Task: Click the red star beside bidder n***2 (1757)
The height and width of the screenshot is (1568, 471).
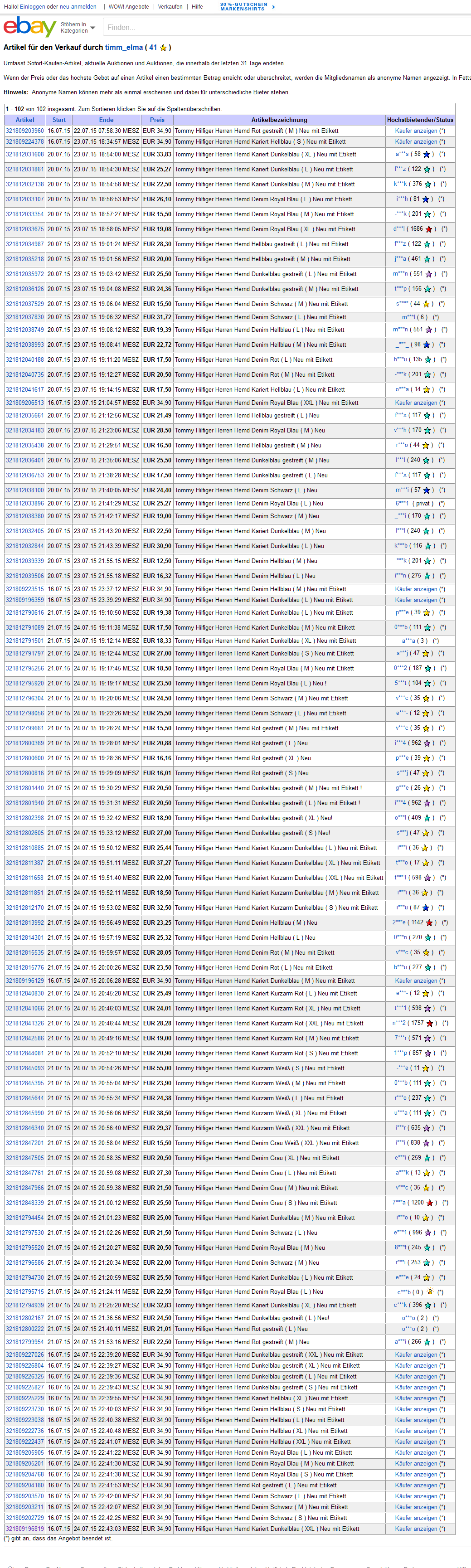Action: 430,1024
